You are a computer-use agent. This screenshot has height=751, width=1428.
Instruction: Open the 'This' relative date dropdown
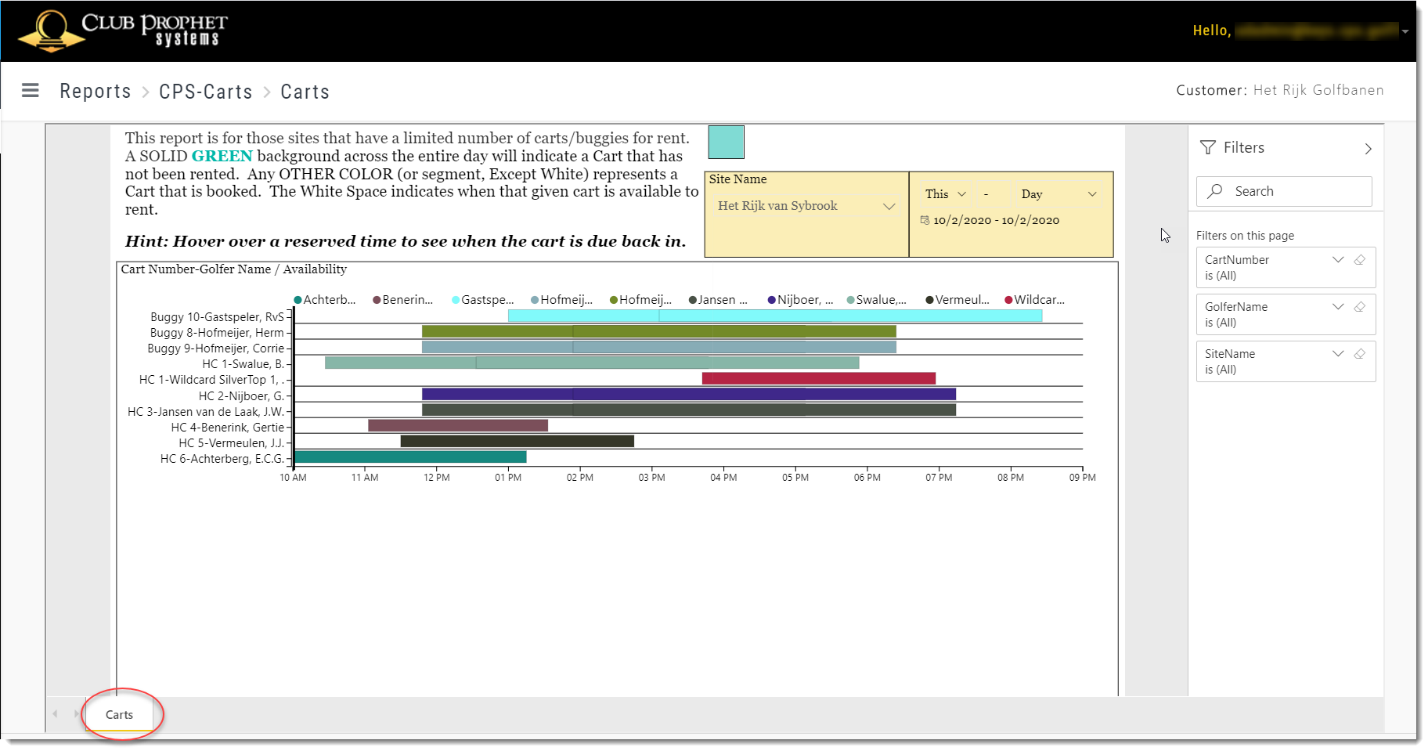click(945, 194)
